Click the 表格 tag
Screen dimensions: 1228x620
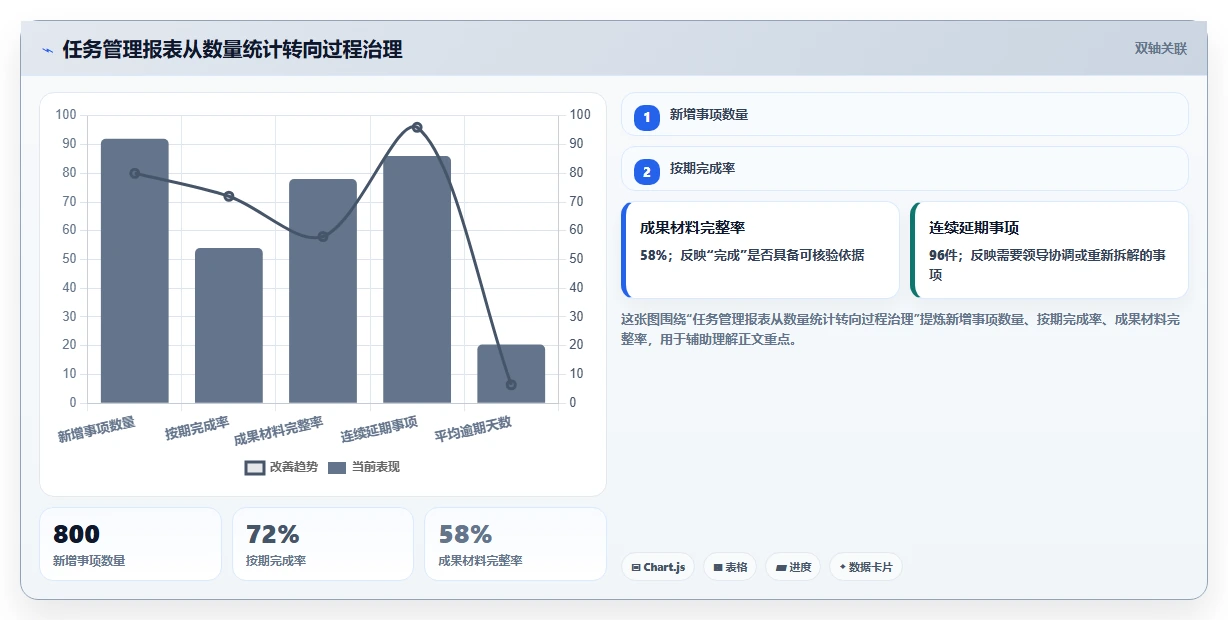[730, 567]
